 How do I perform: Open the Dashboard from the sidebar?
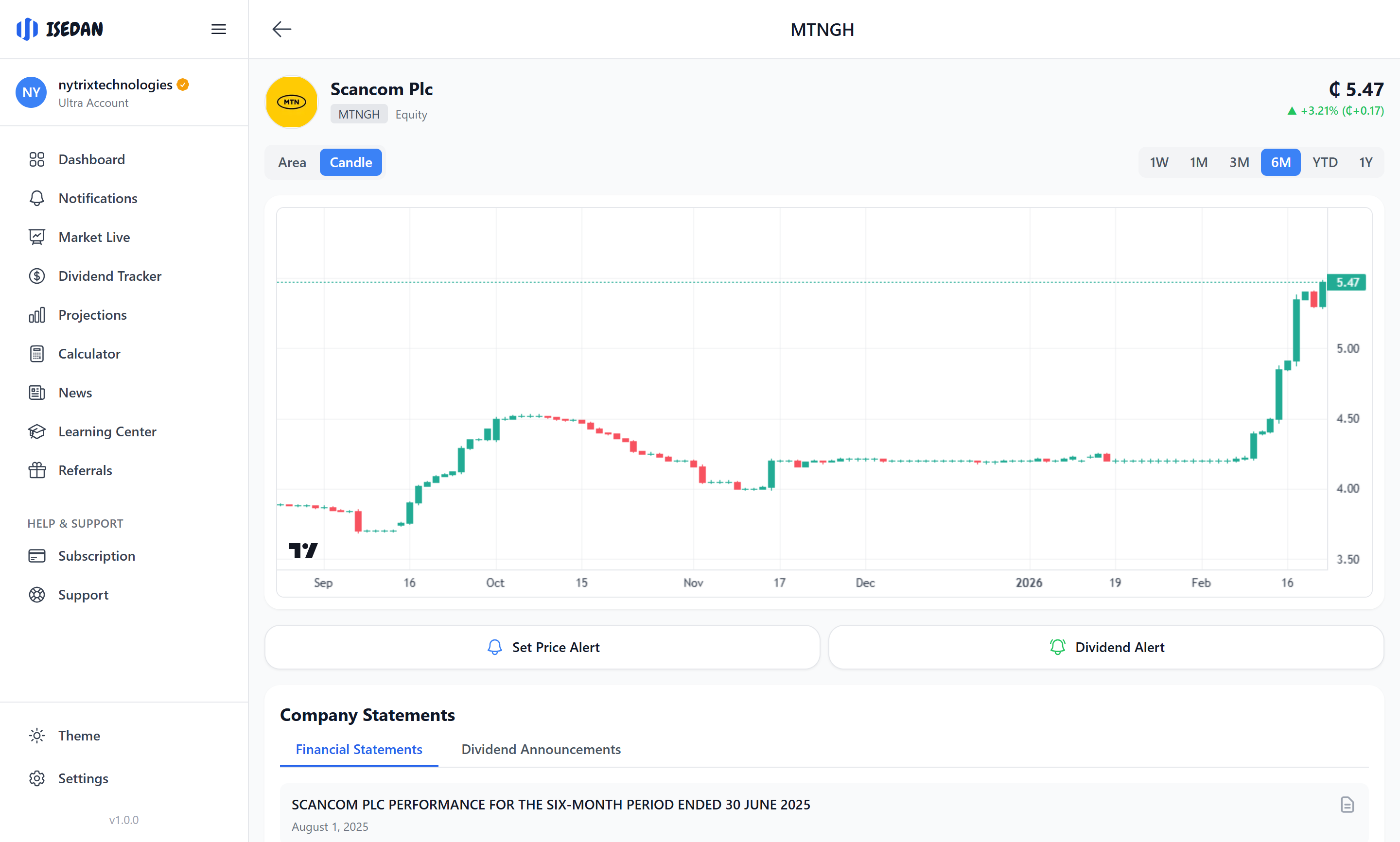click(91, 159)
